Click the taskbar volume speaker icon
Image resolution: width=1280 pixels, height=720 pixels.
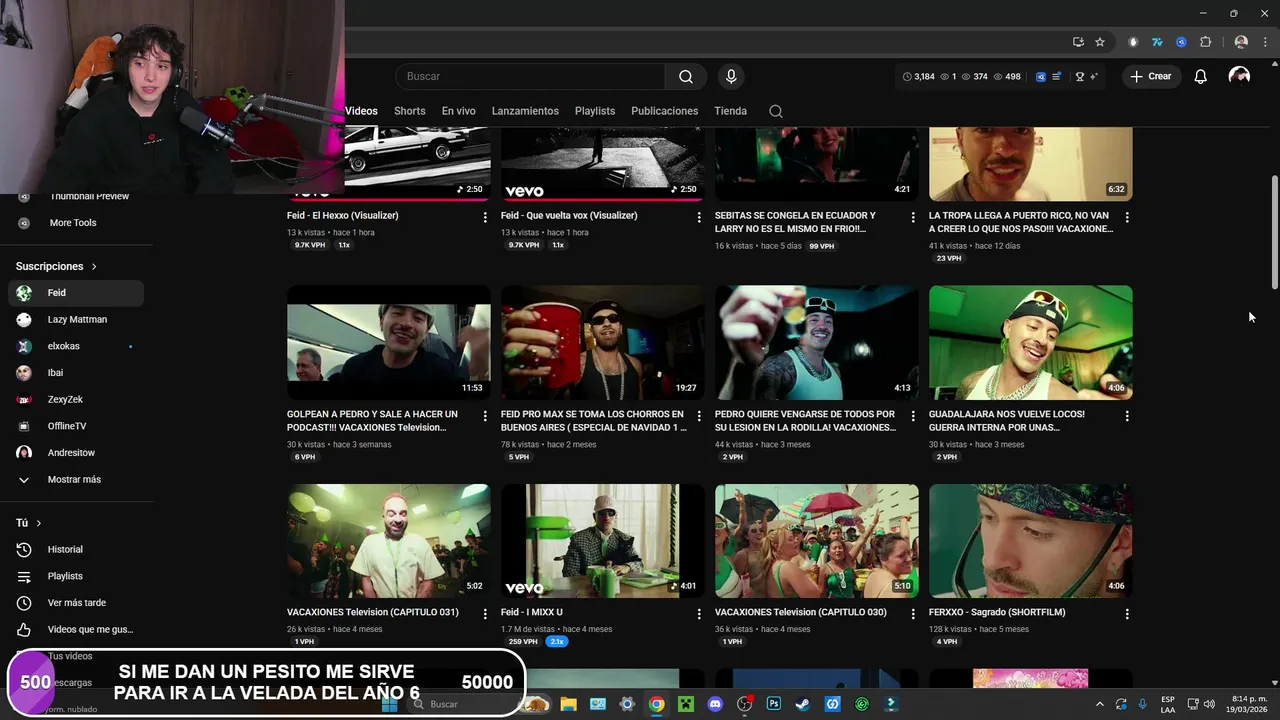1209,704
